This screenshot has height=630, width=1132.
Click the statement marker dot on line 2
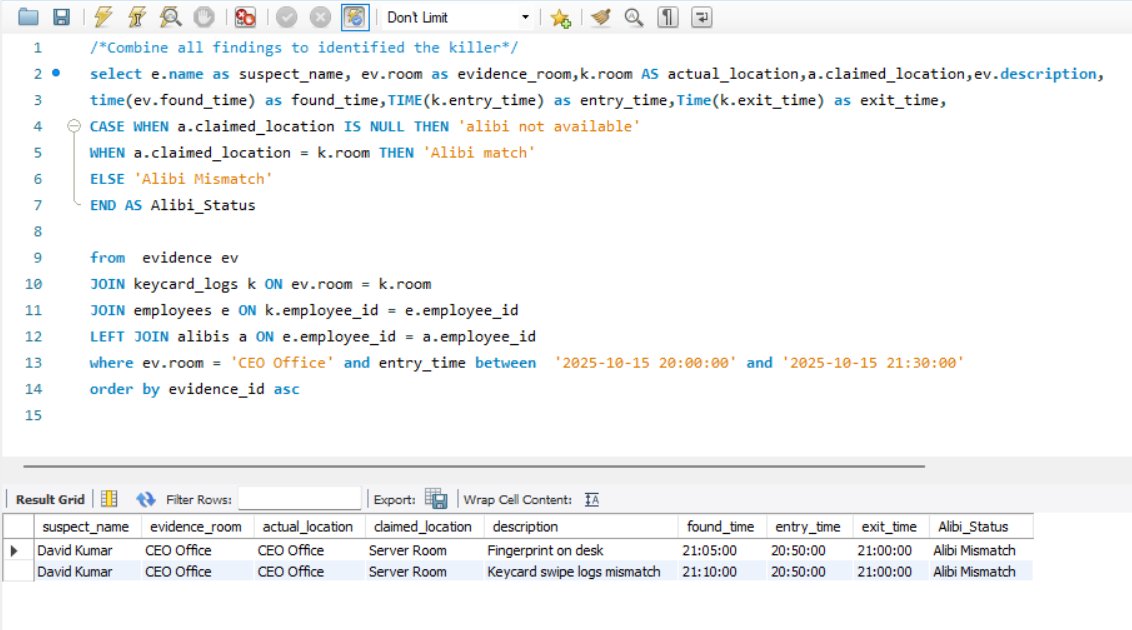pyautogui.click(x=56, y=73)
